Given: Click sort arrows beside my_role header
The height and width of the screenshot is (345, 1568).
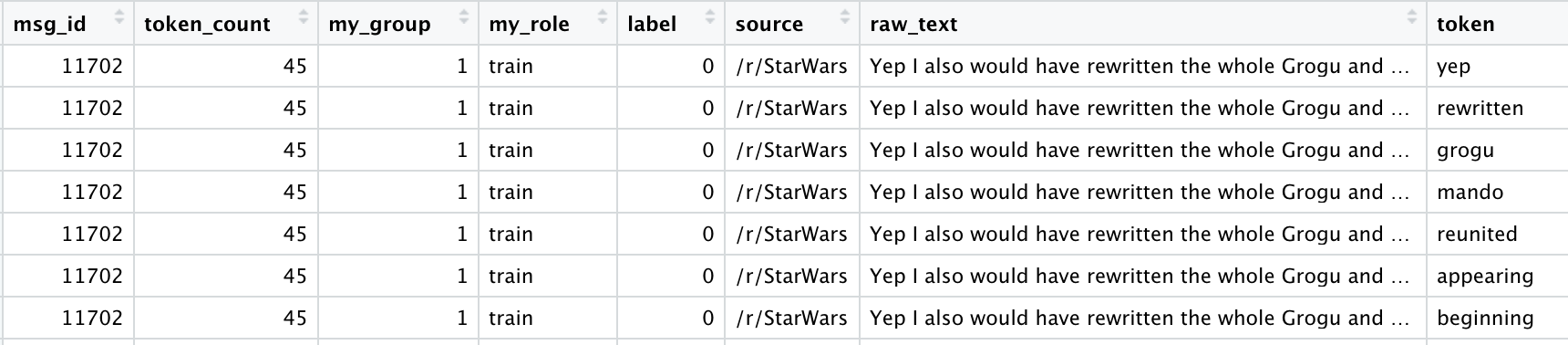Looking at the screenshot, I should 603,16.
